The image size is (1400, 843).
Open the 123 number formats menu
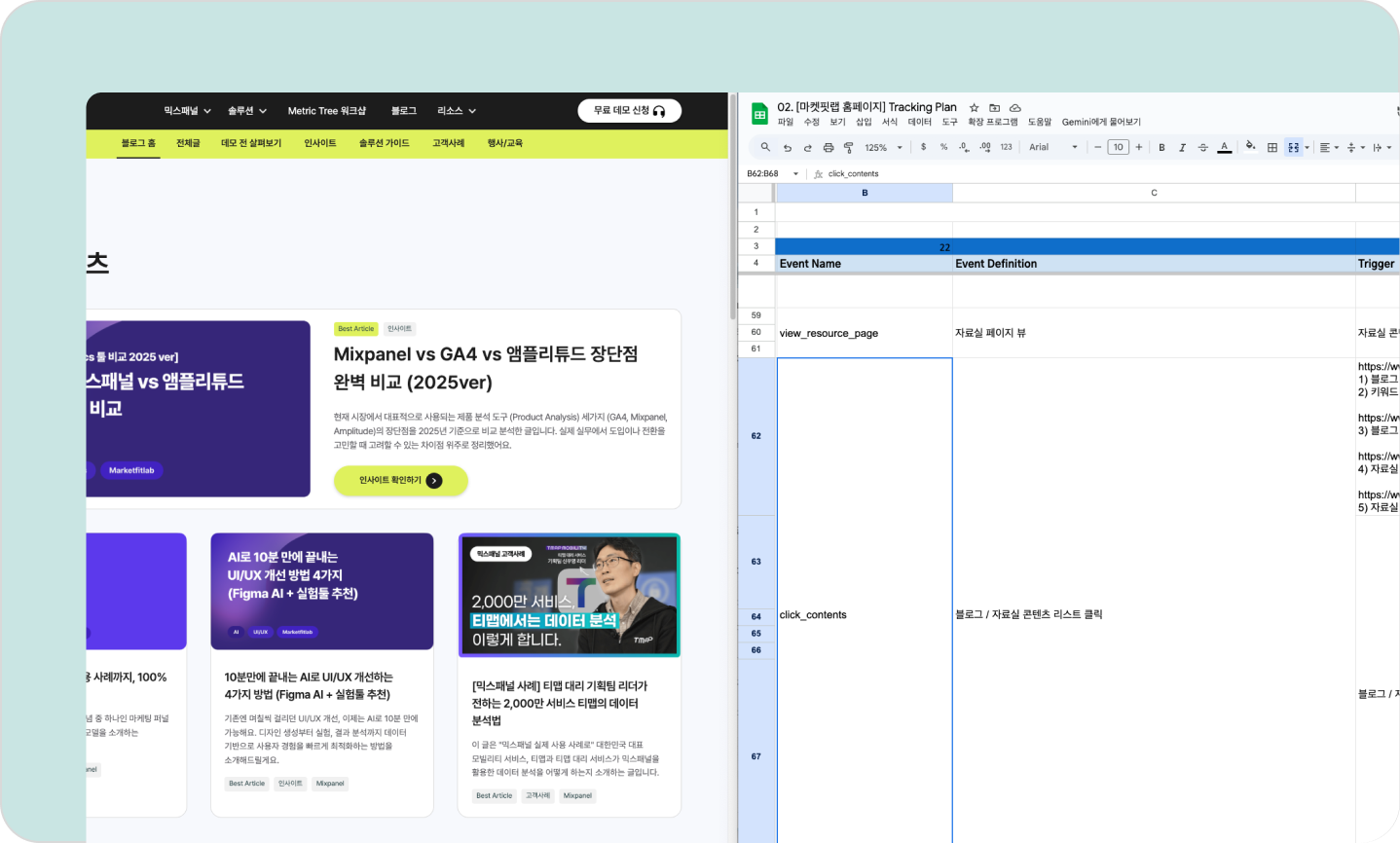(x=1006, y=147)
